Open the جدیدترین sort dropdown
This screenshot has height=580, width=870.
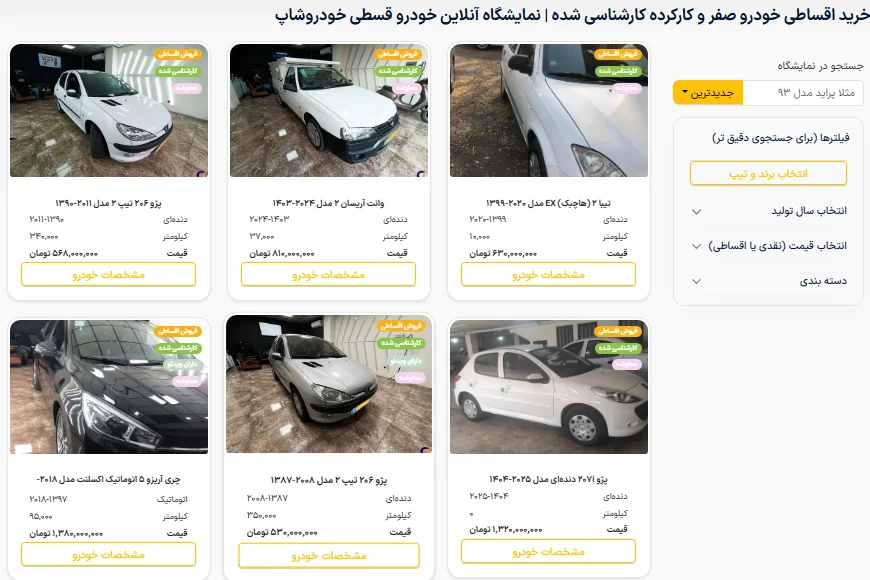coord(708,93)
